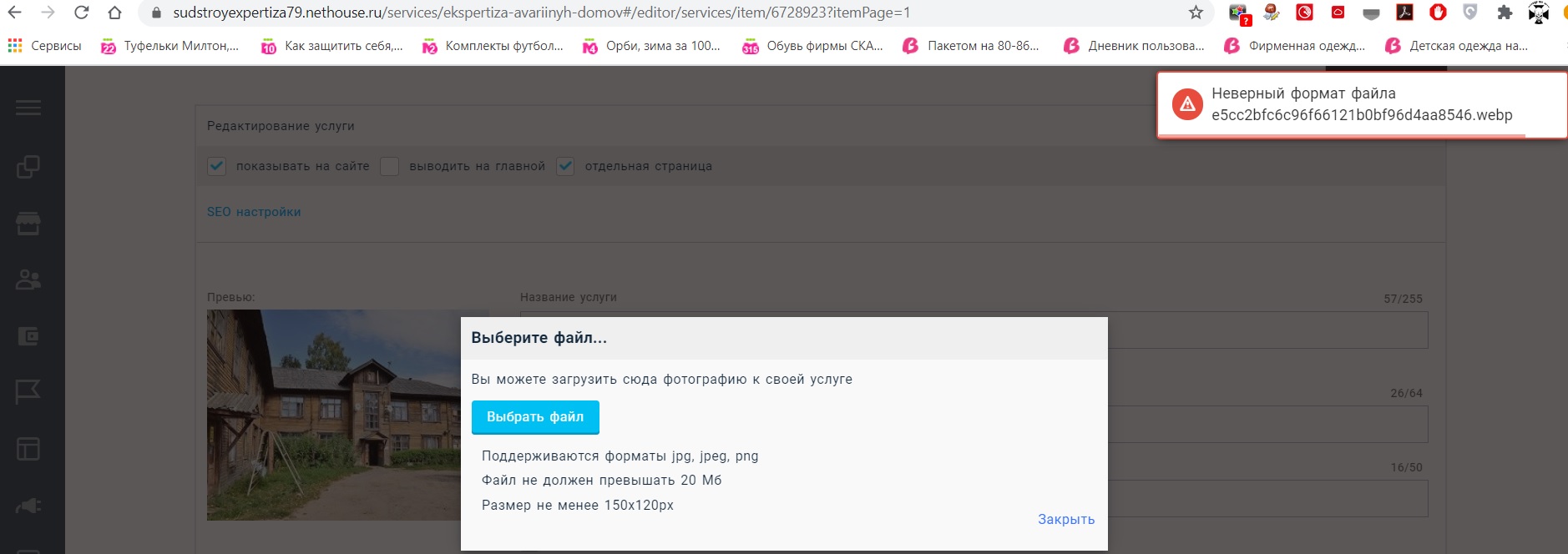Open the 'SEO настройки' link
This screenshot has width=1568, height=554.
[x=254, y=212]
